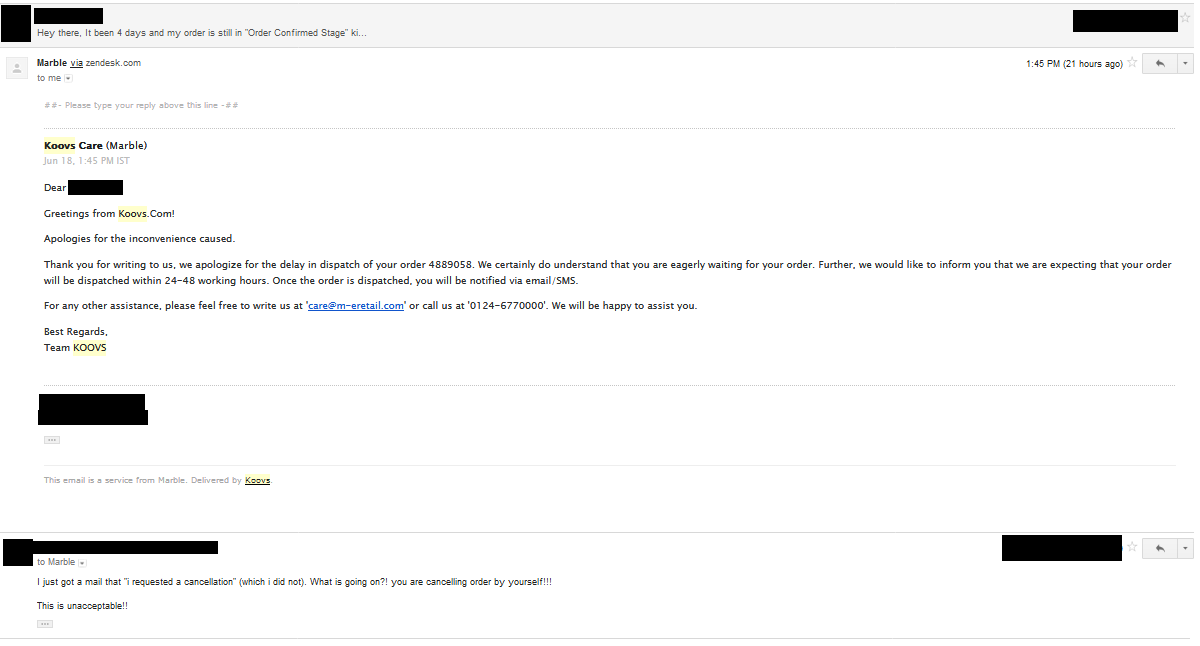Click Marble sender avatar icon
Viewport: 1200px width, 646px height.
[17, 68]
